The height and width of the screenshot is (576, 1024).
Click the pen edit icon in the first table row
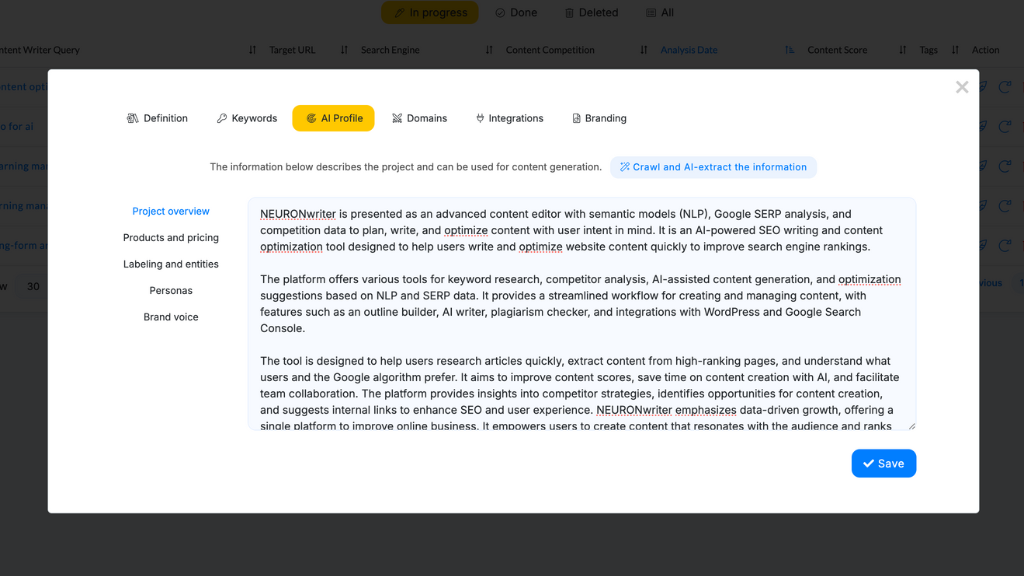coord(982,86)
